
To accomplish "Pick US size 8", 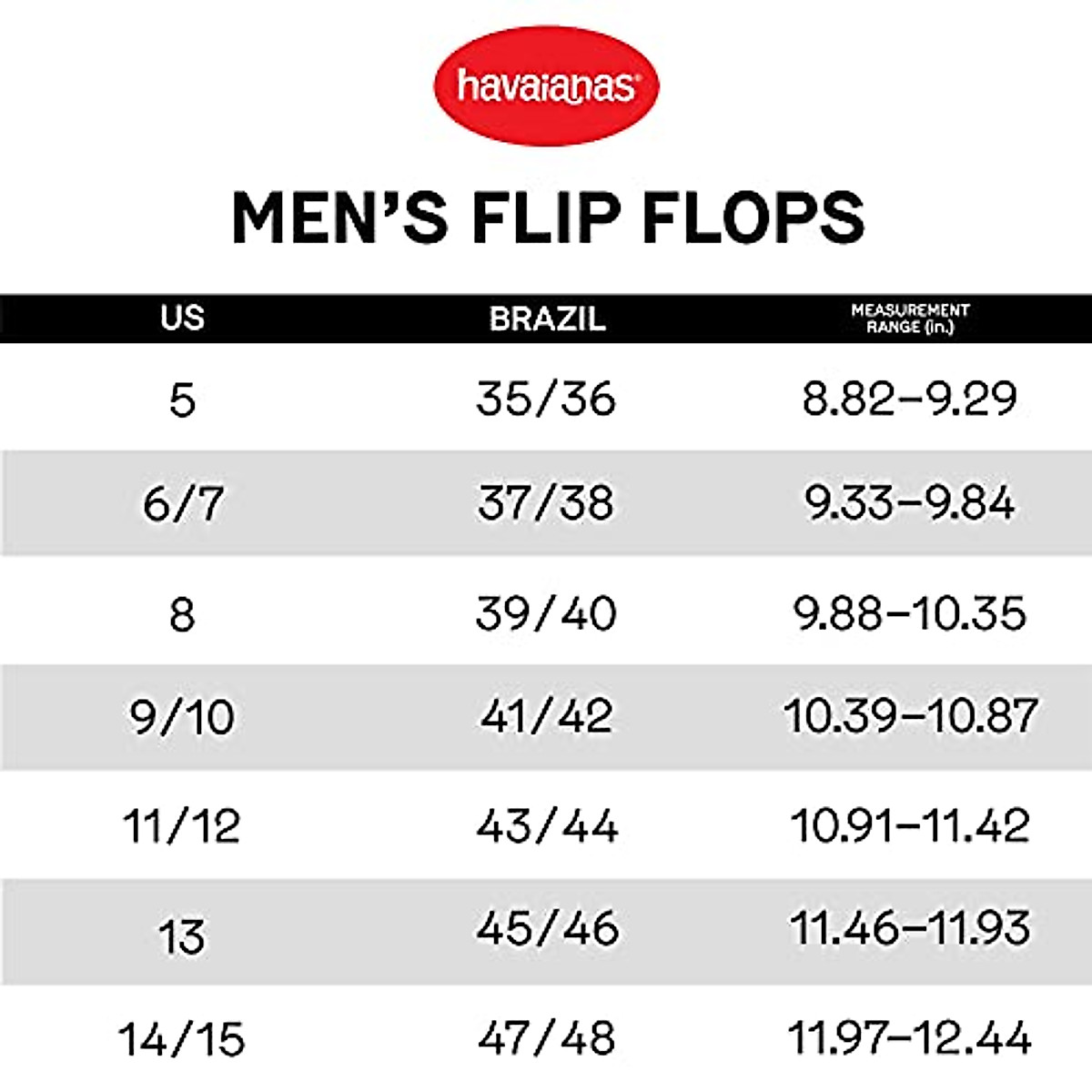I will [x=182, y=614].
